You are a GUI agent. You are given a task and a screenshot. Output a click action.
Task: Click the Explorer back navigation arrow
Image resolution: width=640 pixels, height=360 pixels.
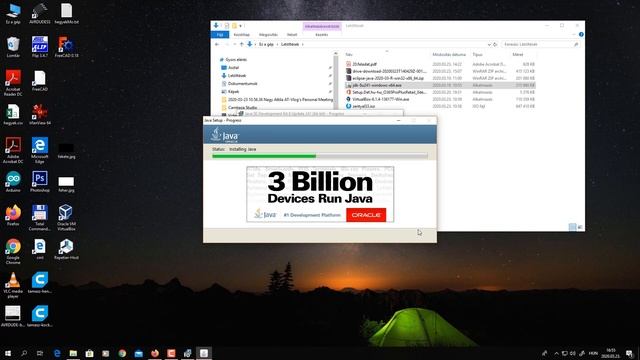pos(217,44)
